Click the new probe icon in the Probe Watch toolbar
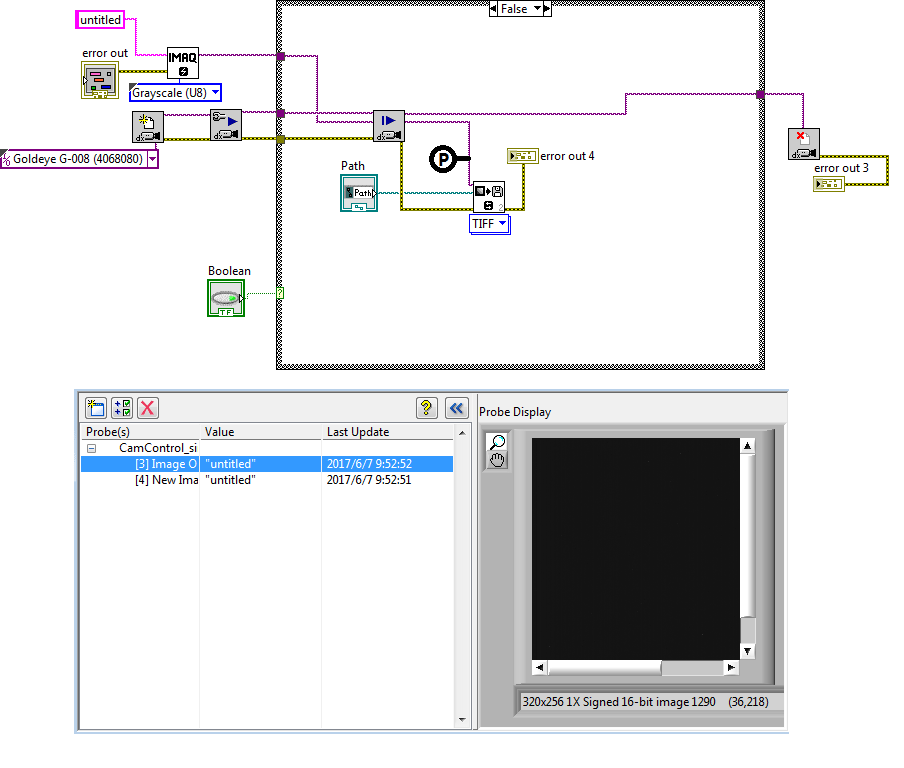904x768 pixels. pyautogui.click(x=95, y=408)
